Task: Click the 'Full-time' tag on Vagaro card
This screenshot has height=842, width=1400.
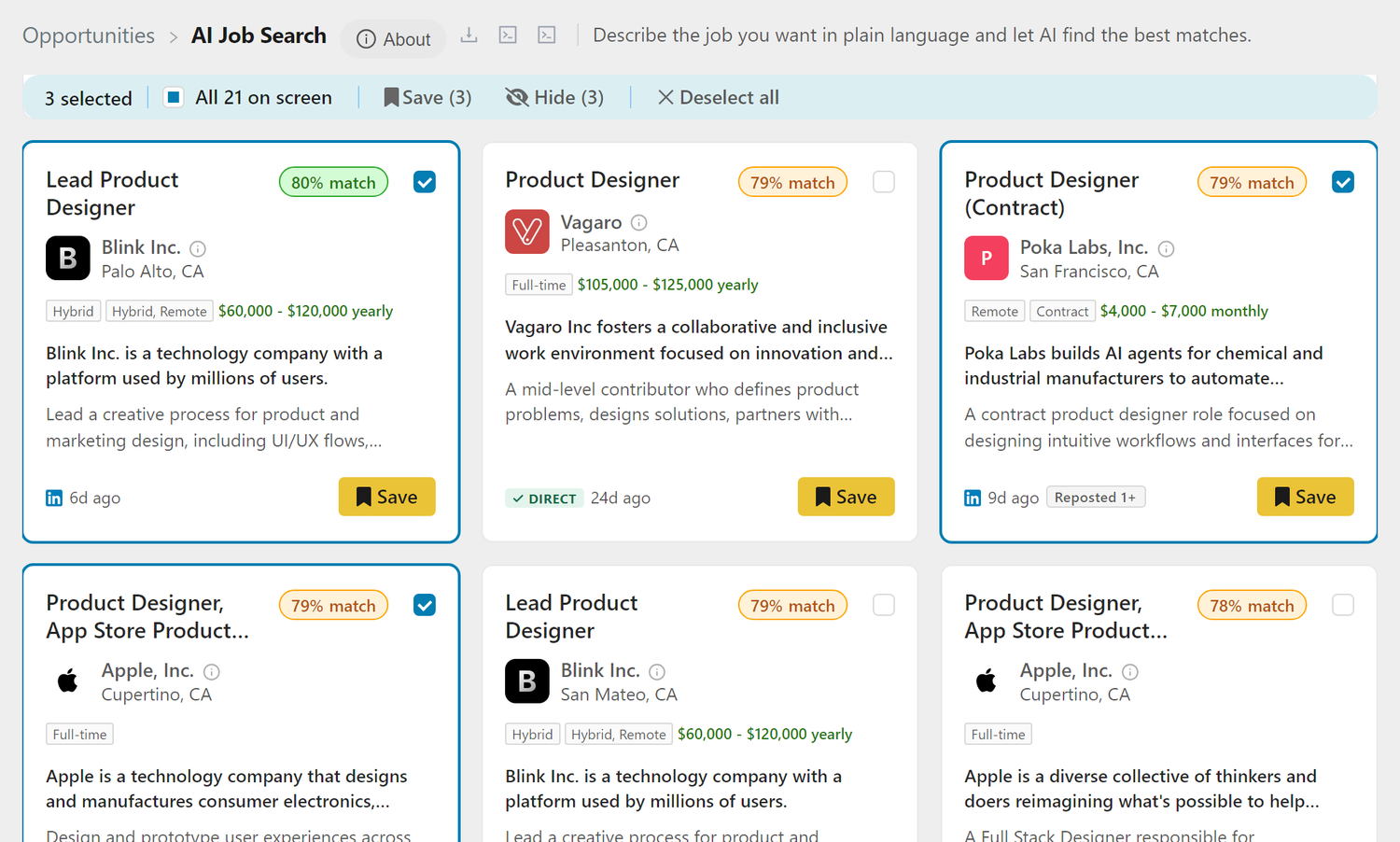Action: [x=539, y=285]
